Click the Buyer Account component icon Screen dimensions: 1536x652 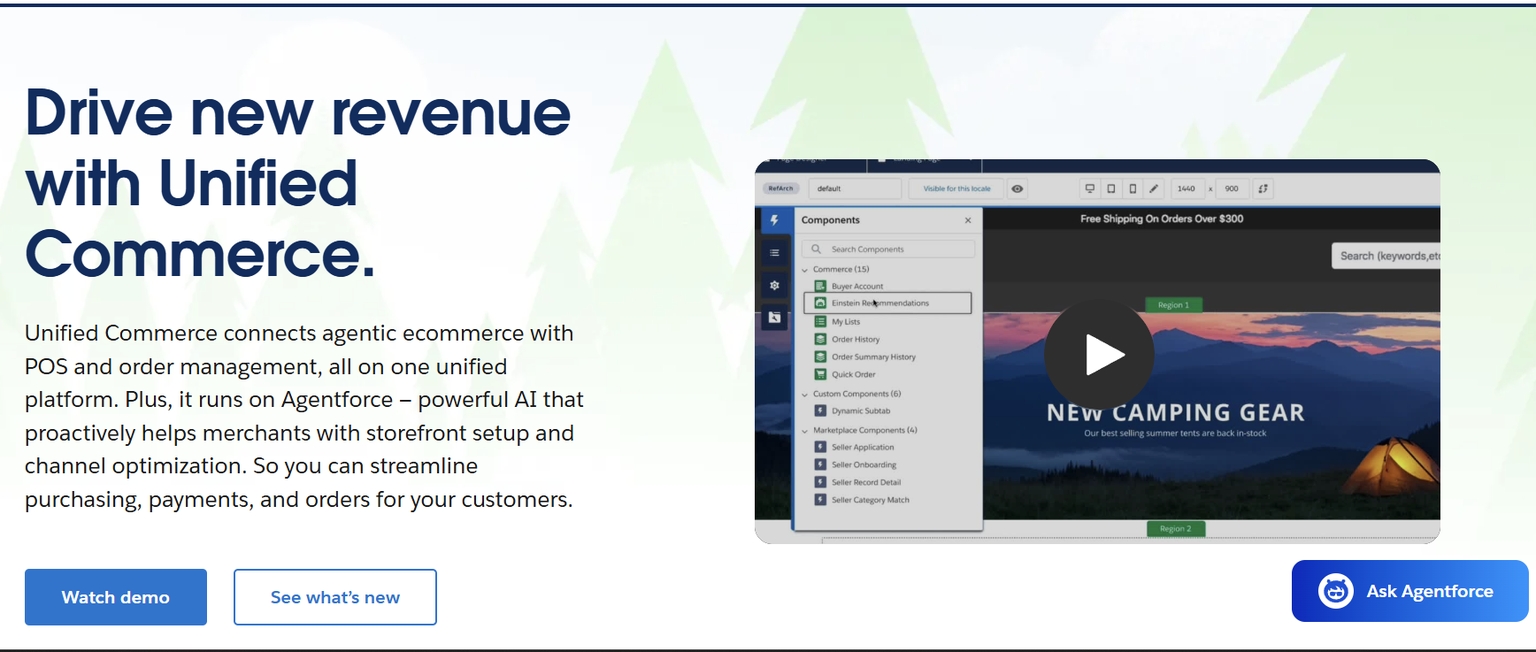[x=820, y=286]
